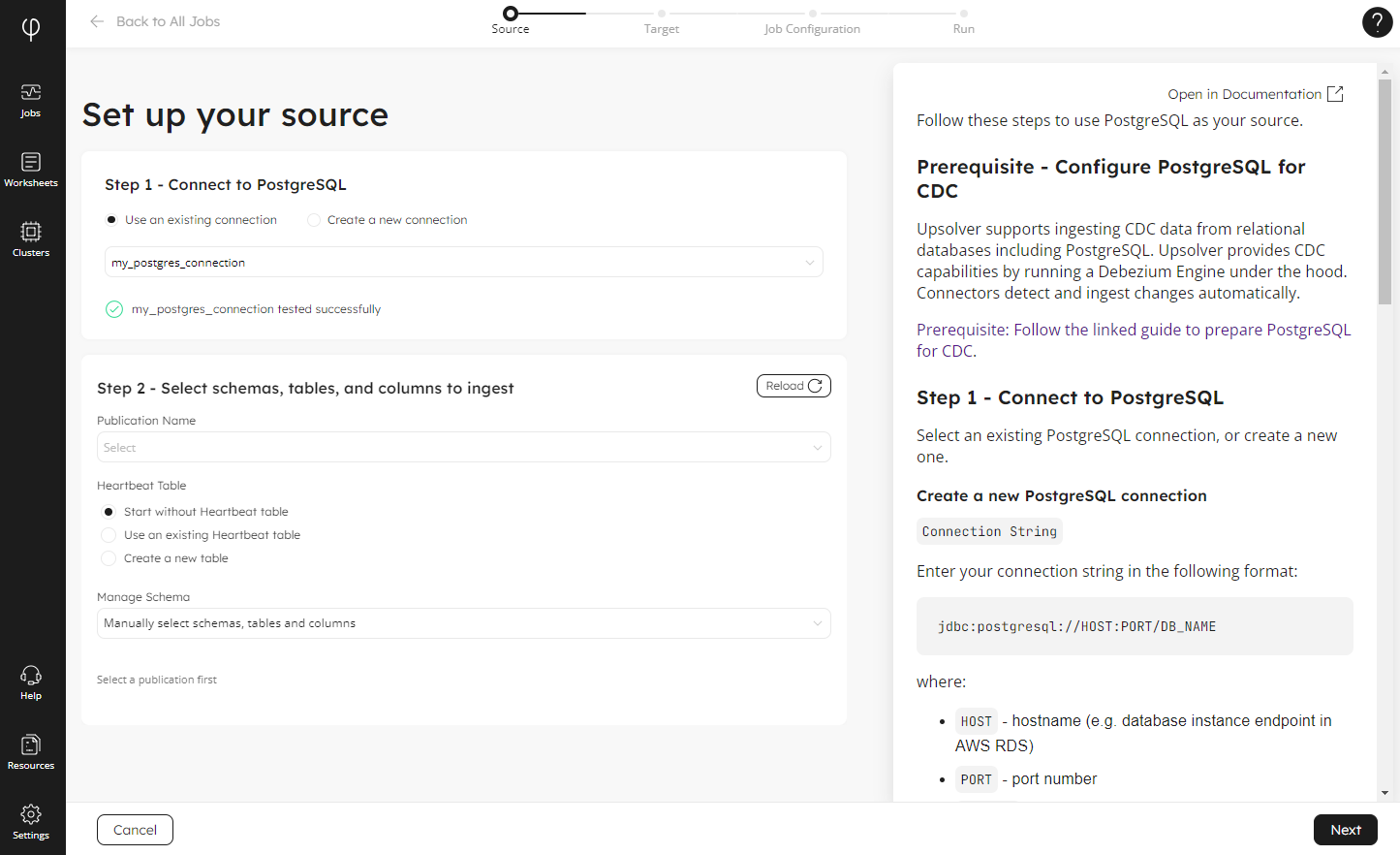Go to Clusters in the sidebar
The height and width of the screenshot is (855, 1400).
point(31,239)
